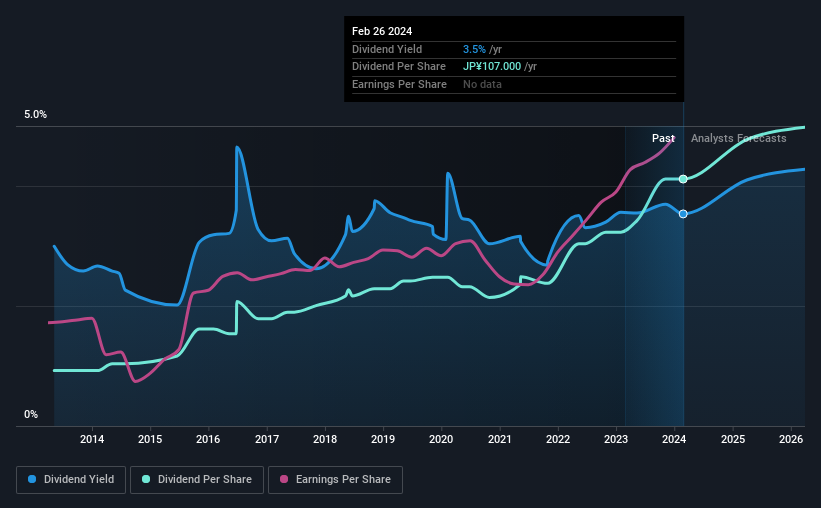Toggle the Earnings Per Share legend button
The width and height of the screenshot is (821, 508).
coord(335,480)
